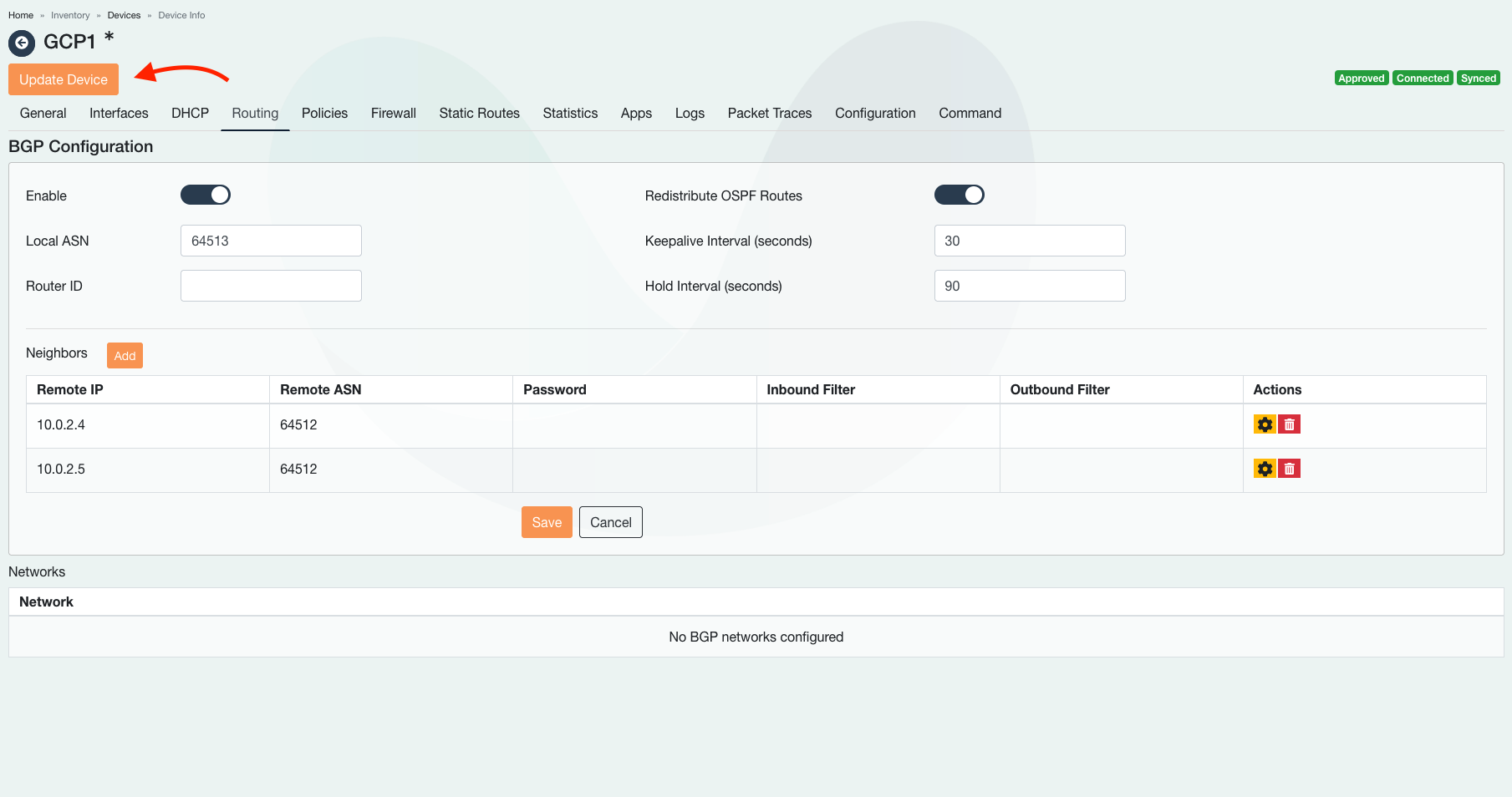Click the Hold Interval field

1029,286
